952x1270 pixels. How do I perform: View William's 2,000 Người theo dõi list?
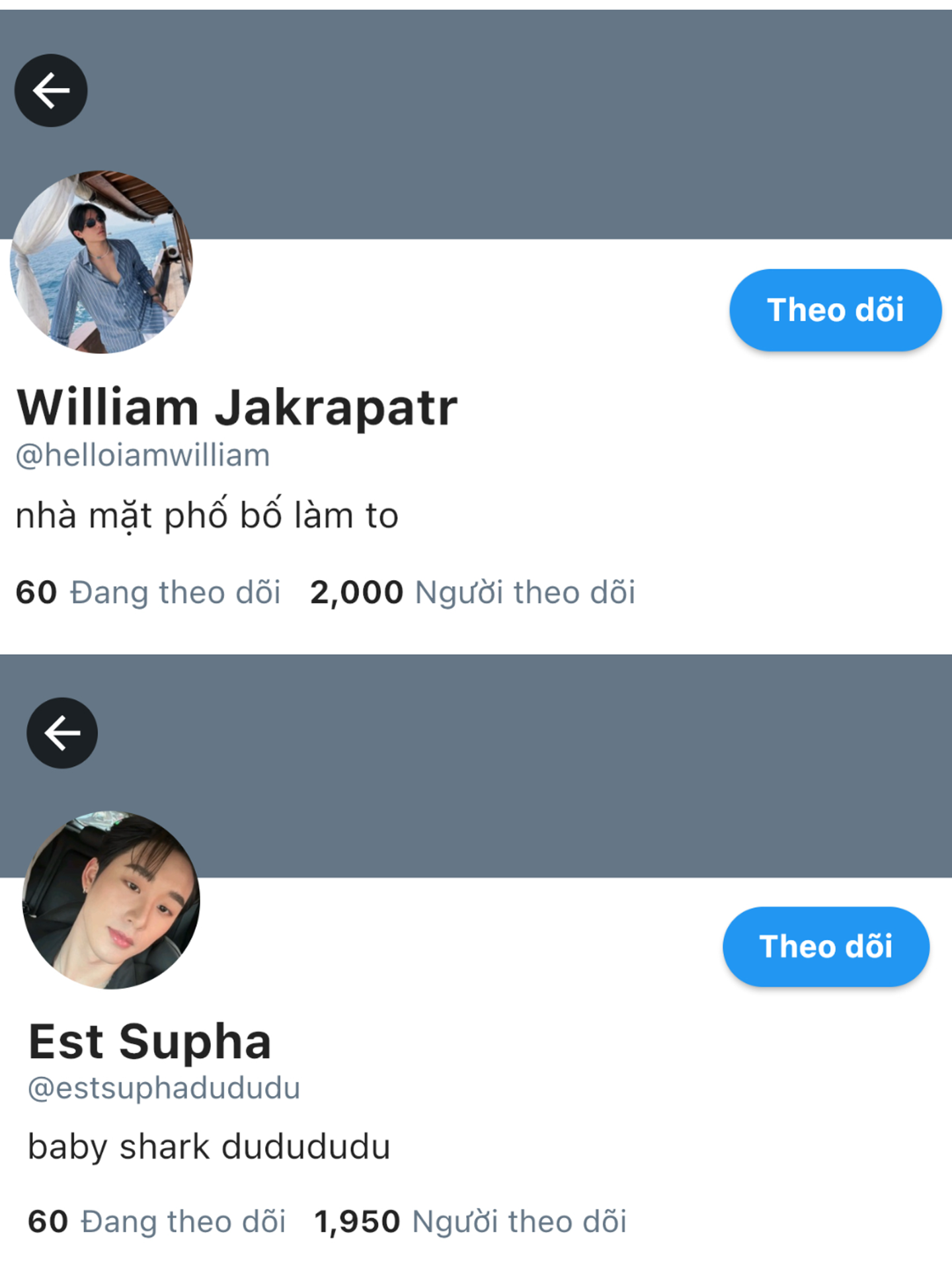pyautogui.click(x=473, y=592)
